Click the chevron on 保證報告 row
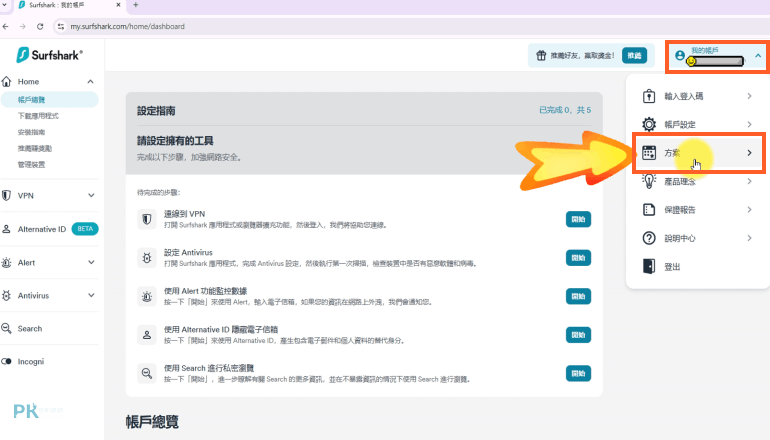Viewport: 770px width, 440px height. [749, 210]
